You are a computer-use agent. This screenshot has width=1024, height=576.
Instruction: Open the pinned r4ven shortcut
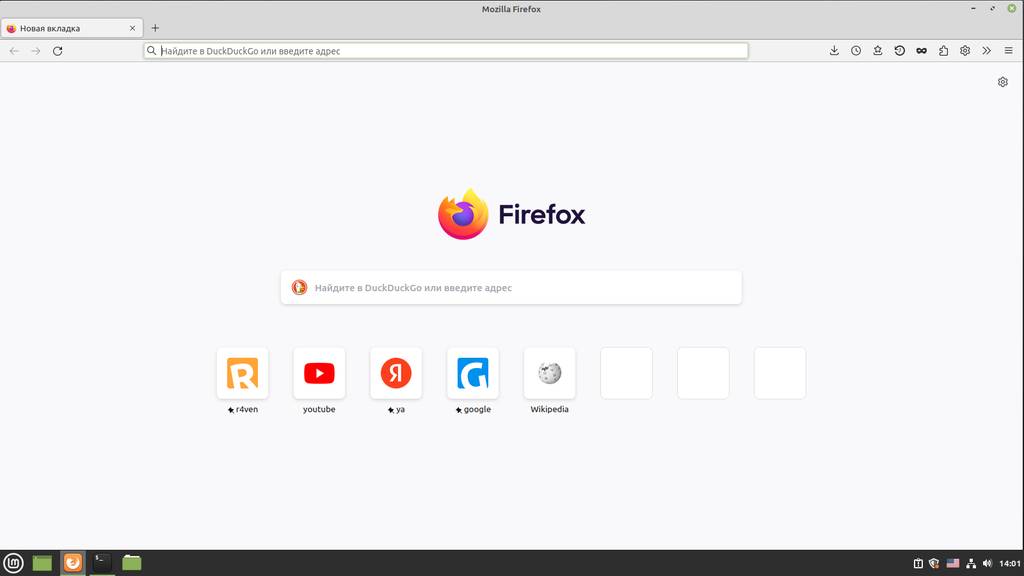click(242, 374)
